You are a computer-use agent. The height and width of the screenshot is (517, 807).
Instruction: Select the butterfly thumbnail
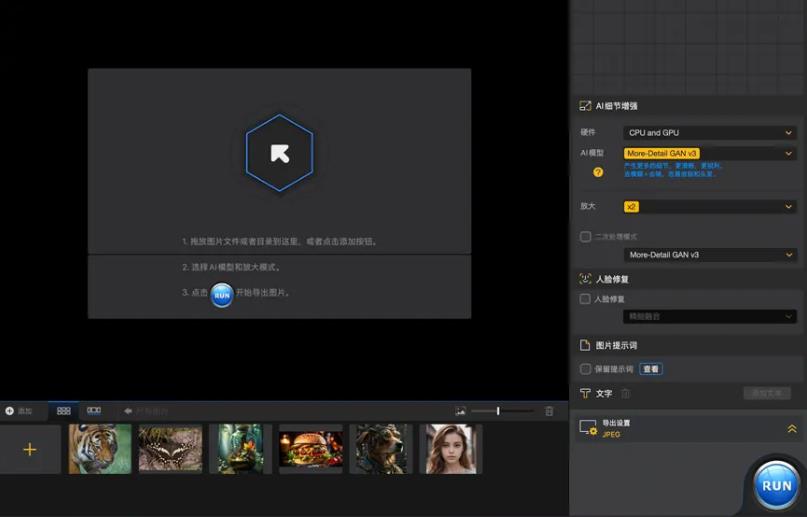point(170,449)
